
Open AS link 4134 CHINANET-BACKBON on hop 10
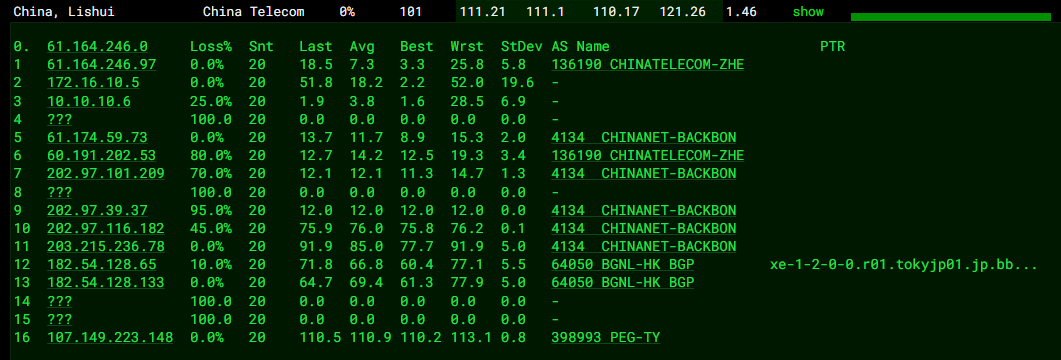[644, 228]
